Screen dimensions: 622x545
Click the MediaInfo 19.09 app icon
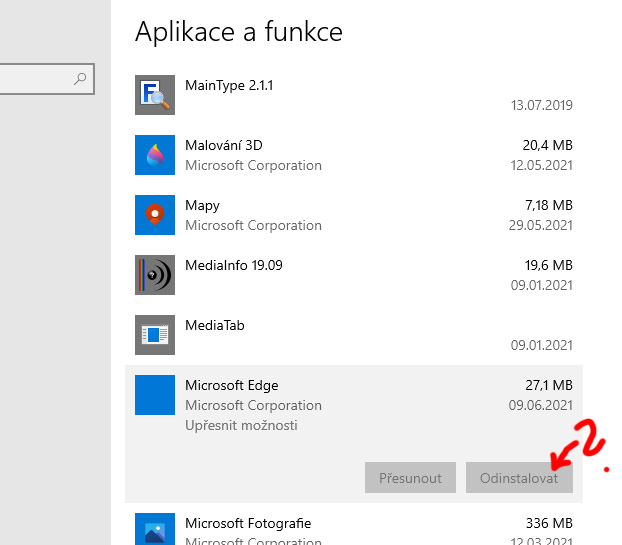155,275
